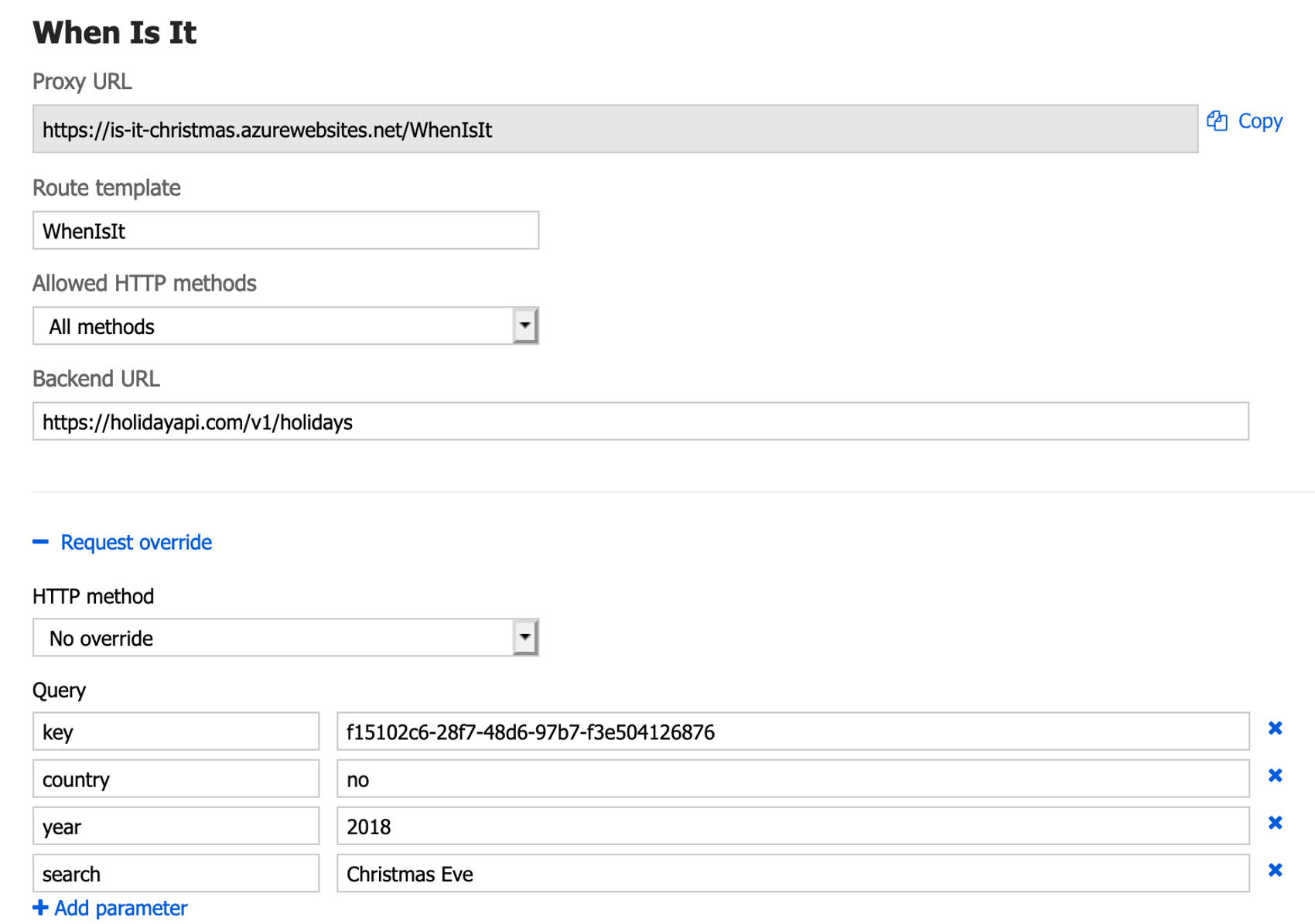The image size is (1315, 924).
Task: Click the search parameter name field
Action: [x=176, y=874]
